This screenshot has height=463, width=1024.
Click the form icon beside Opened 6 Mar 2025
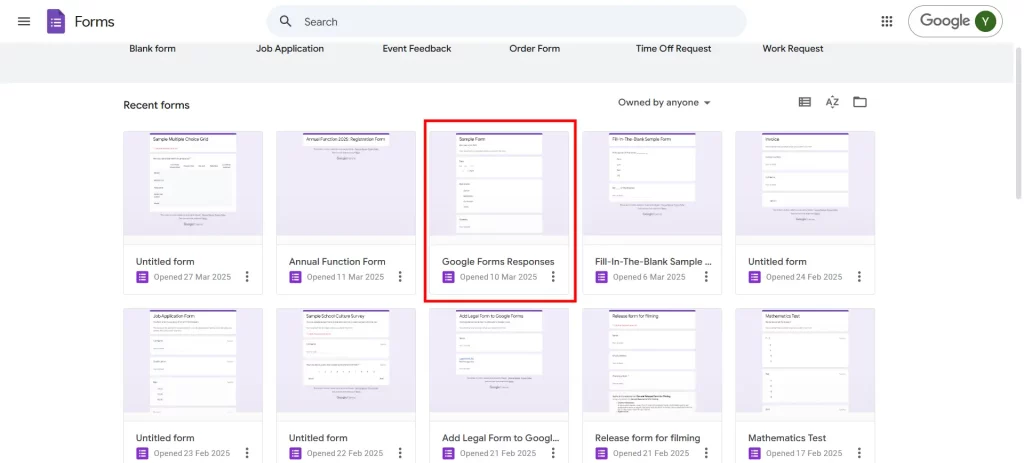point(601,277)
